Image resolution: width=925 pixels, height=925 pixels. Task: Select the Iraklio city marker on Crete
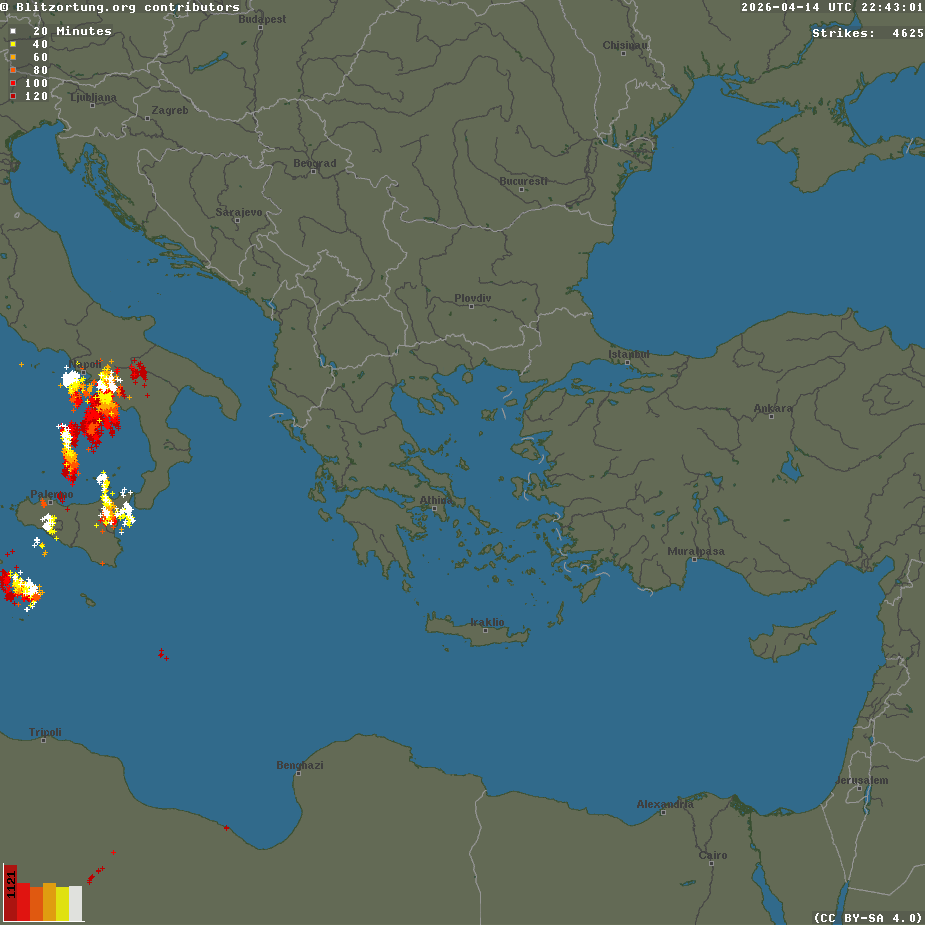487,631
